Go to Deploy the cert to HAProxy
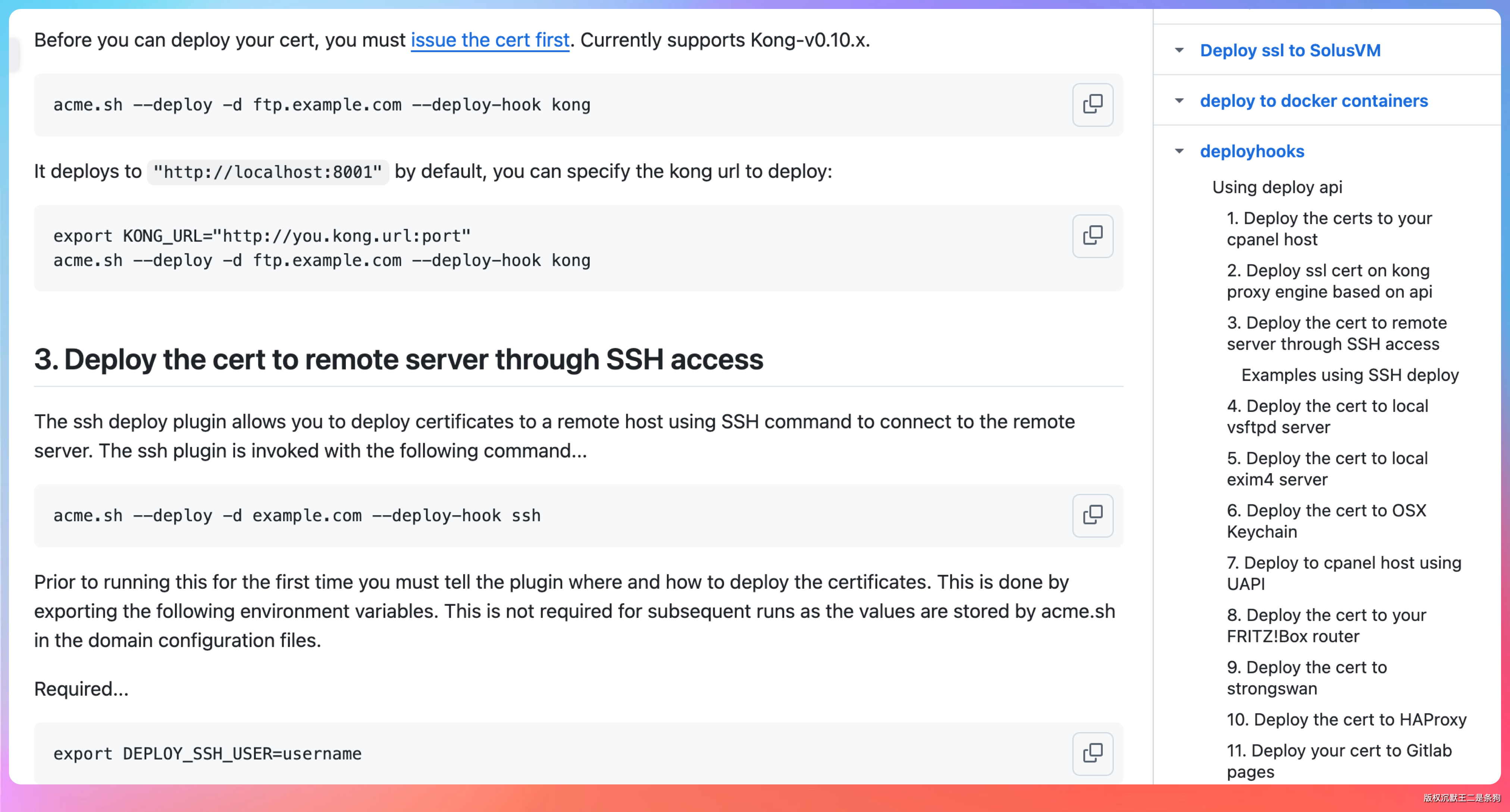Viewport: 1510px width, 812px height. 1346,719
